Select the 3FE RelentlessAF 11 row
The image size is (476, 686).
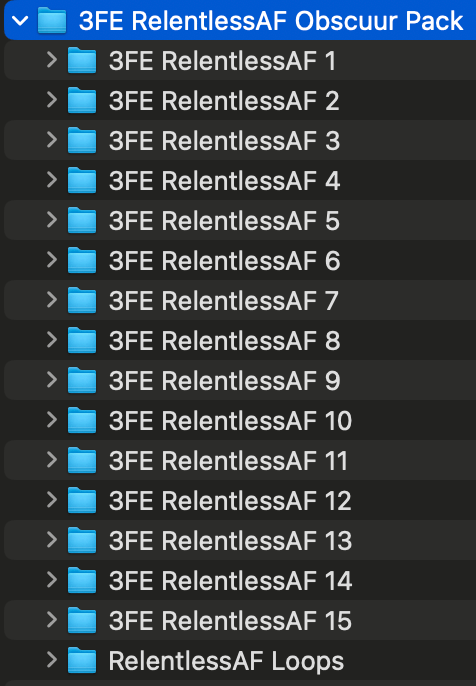tap(240, 460)
